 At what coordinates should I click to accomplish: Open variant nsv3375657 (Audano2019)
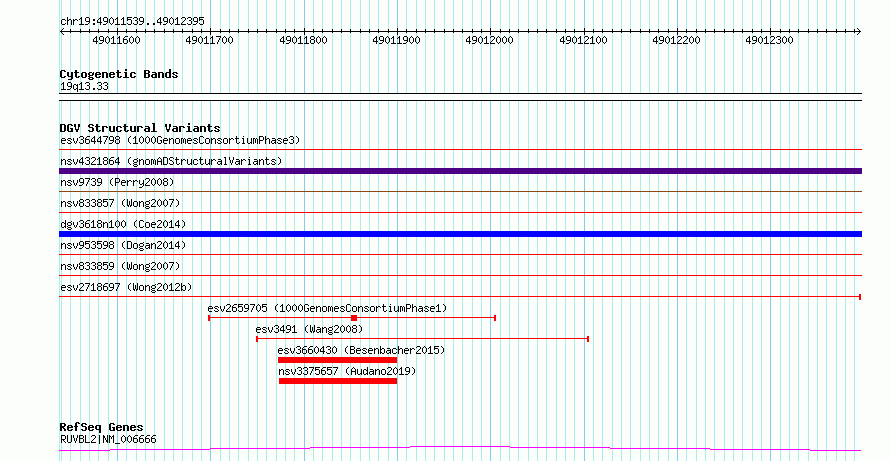[x=347, y=371]
